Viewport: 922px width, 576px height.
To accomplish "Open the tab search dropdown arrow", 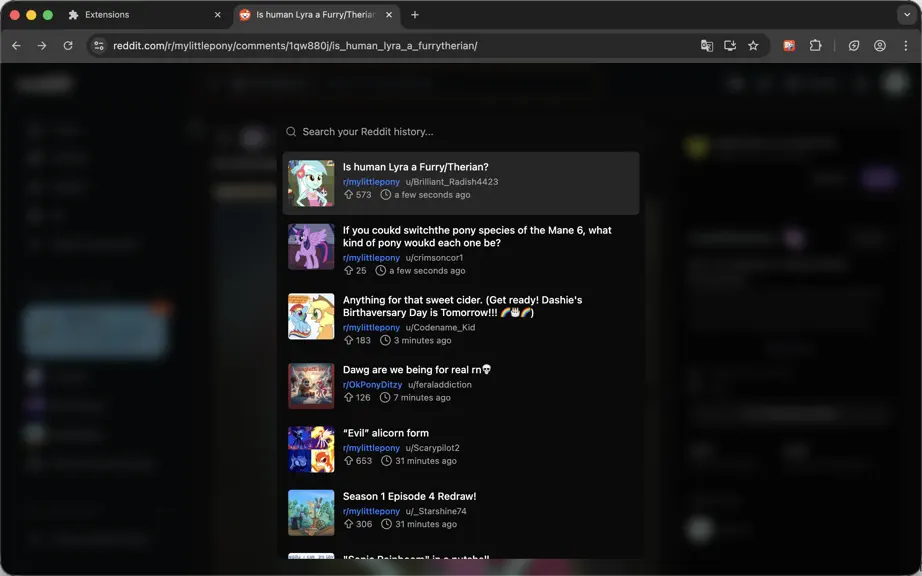I will pos(907,15).
